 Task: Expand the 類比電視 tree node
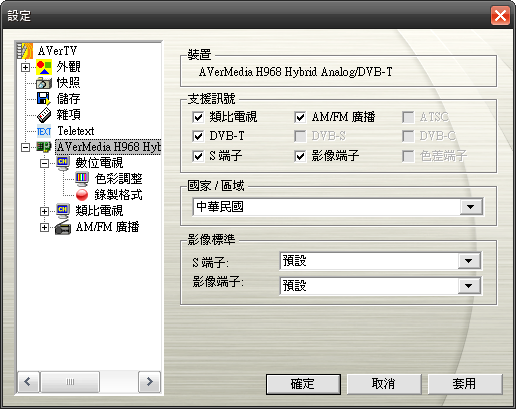44,211
